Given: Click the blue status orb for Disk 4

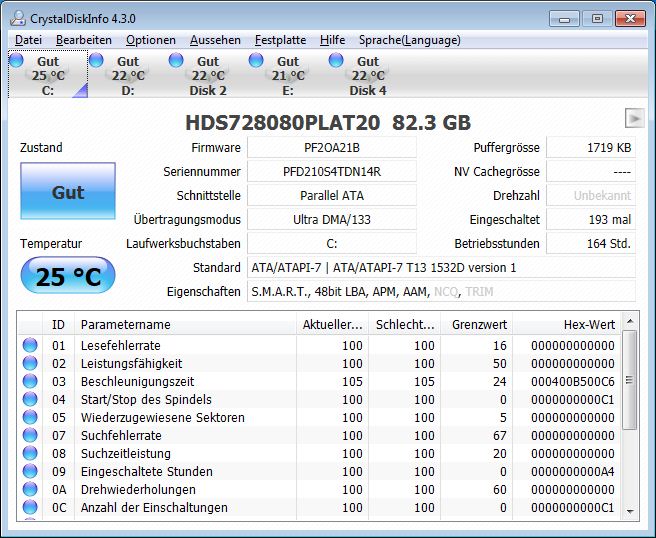Looking at the screenshot, I should [336, 60].
